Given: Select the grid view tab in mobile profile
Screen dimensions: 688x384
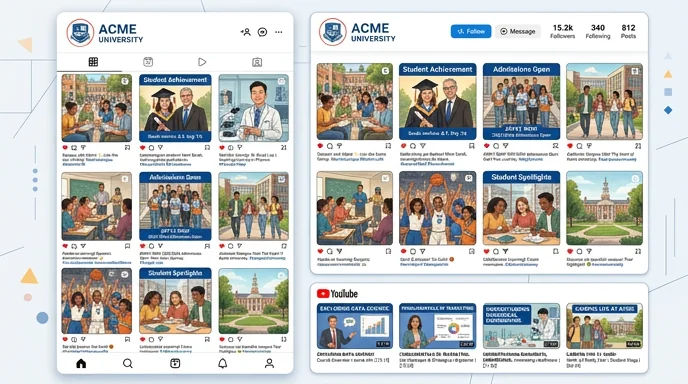Looking at the screenshot, I should (x=93, y=62).
